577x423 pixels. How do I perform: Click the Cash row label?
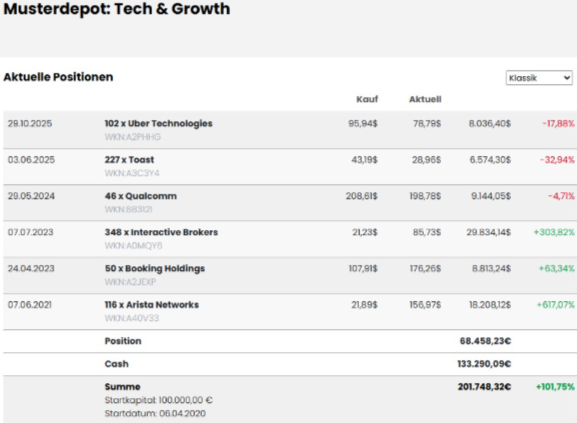click(117, 364)
